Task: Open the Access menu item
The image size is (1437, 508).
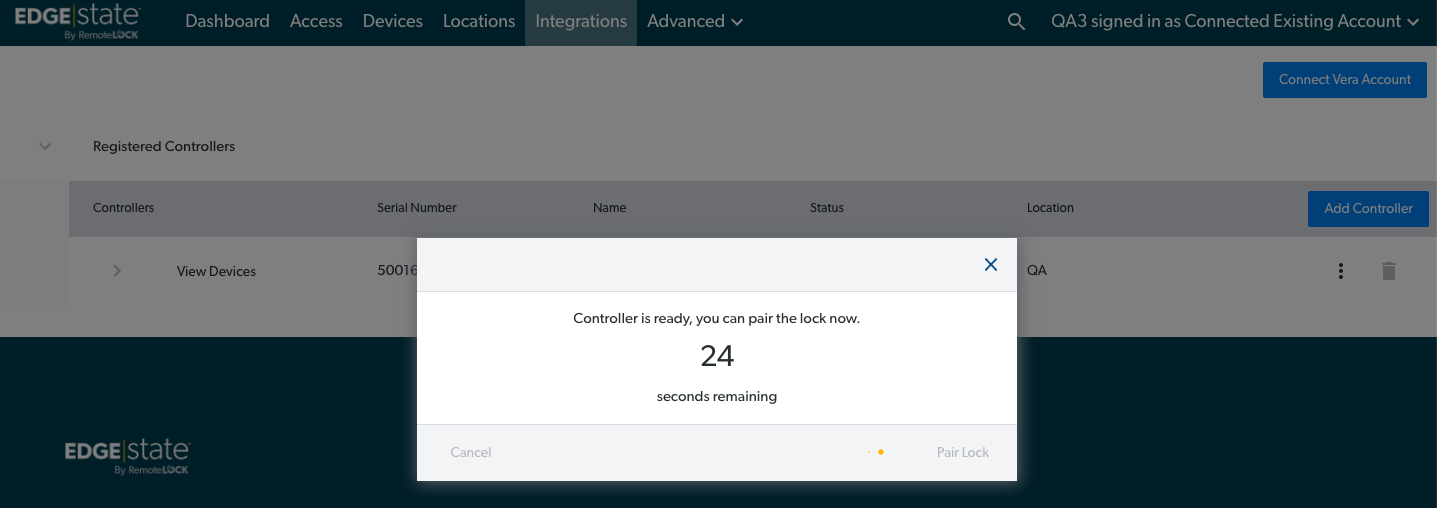Action: [316, 22]
